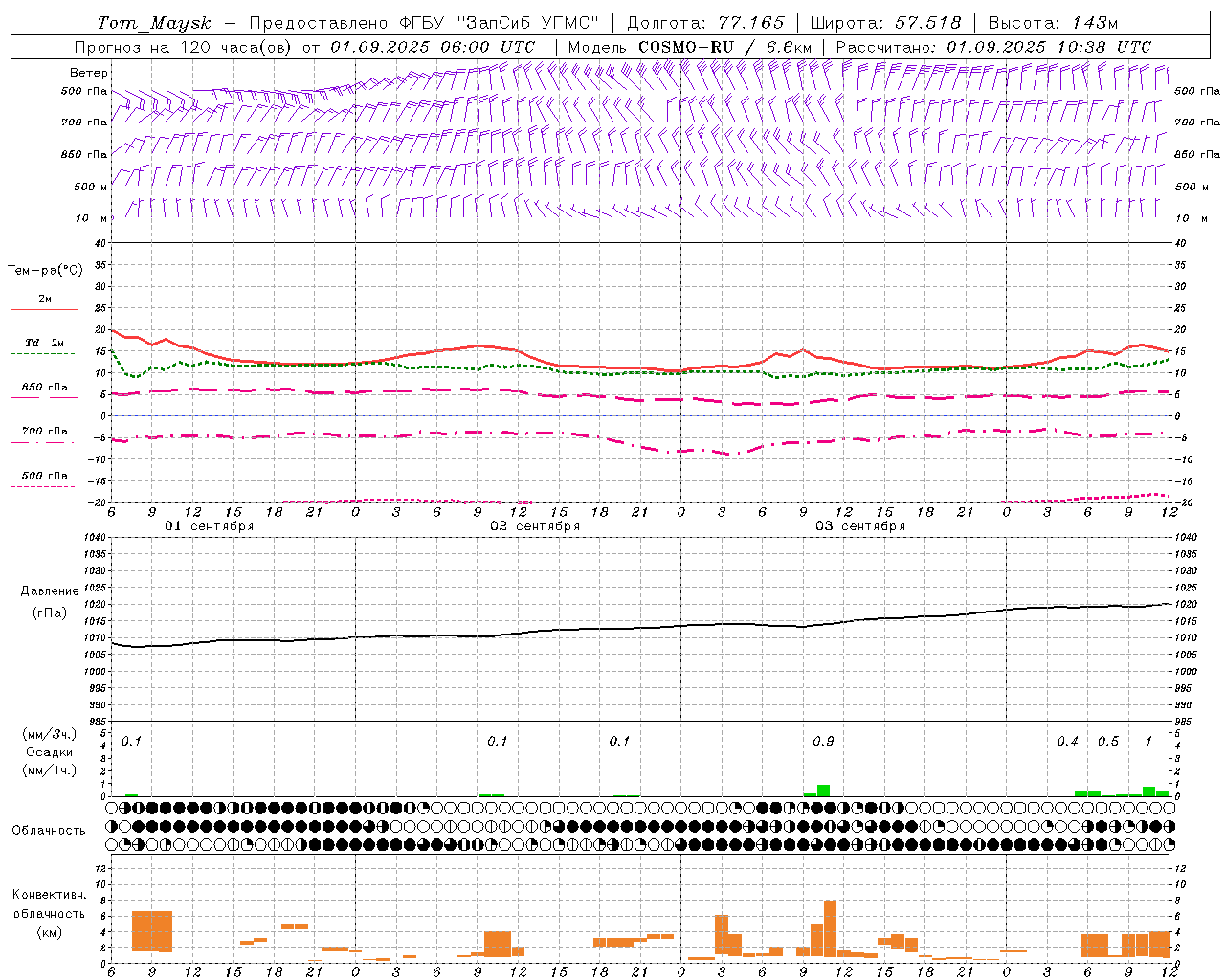Screen dimensions: 1225x980
Task: Click the Модель COSMO-RU / 6.6км label
Action: (690, 47)
